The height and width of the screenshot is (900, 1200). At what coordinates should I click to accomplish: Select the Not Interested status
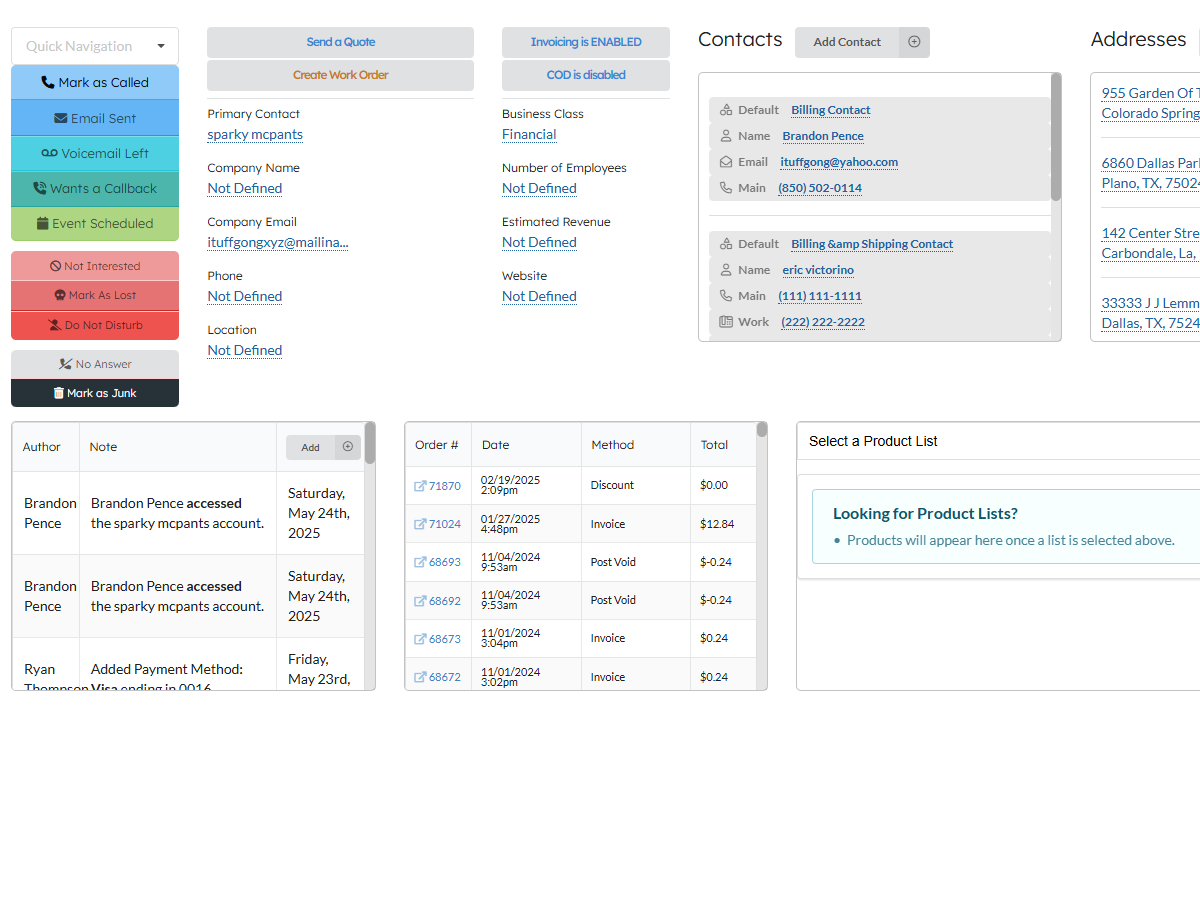[95, 266]
